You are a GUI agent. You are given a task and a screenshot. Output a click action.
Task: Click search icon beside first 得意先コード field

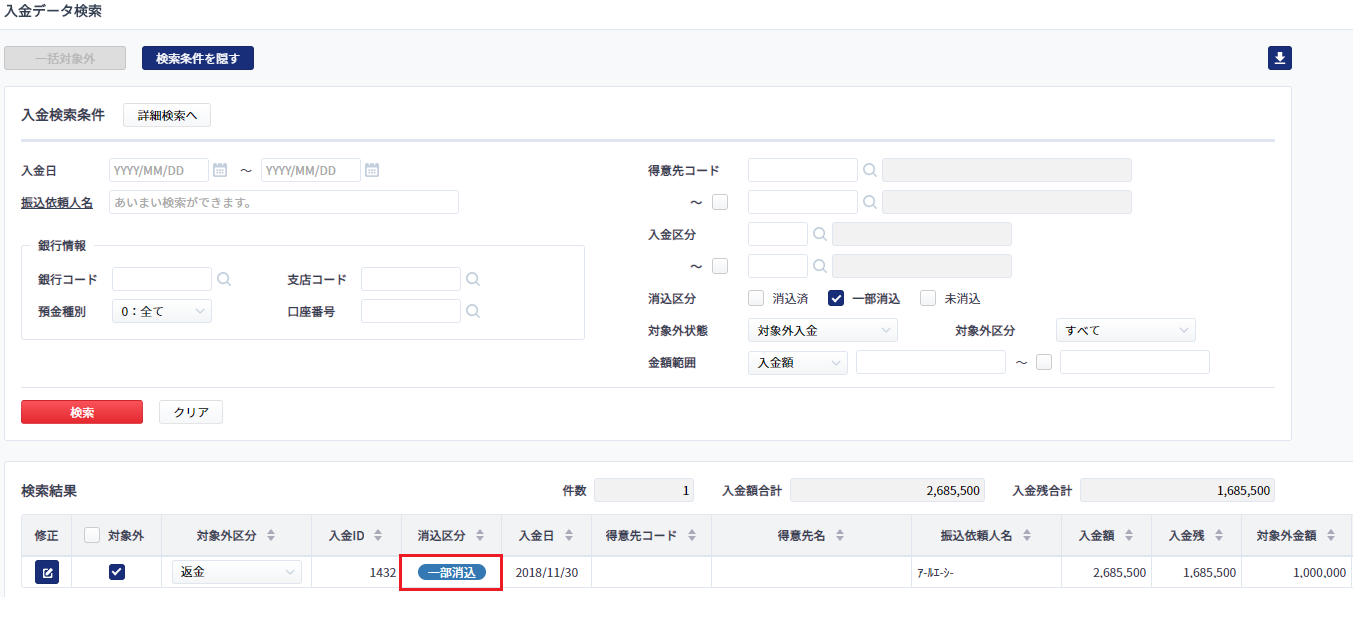pos(870,170)
